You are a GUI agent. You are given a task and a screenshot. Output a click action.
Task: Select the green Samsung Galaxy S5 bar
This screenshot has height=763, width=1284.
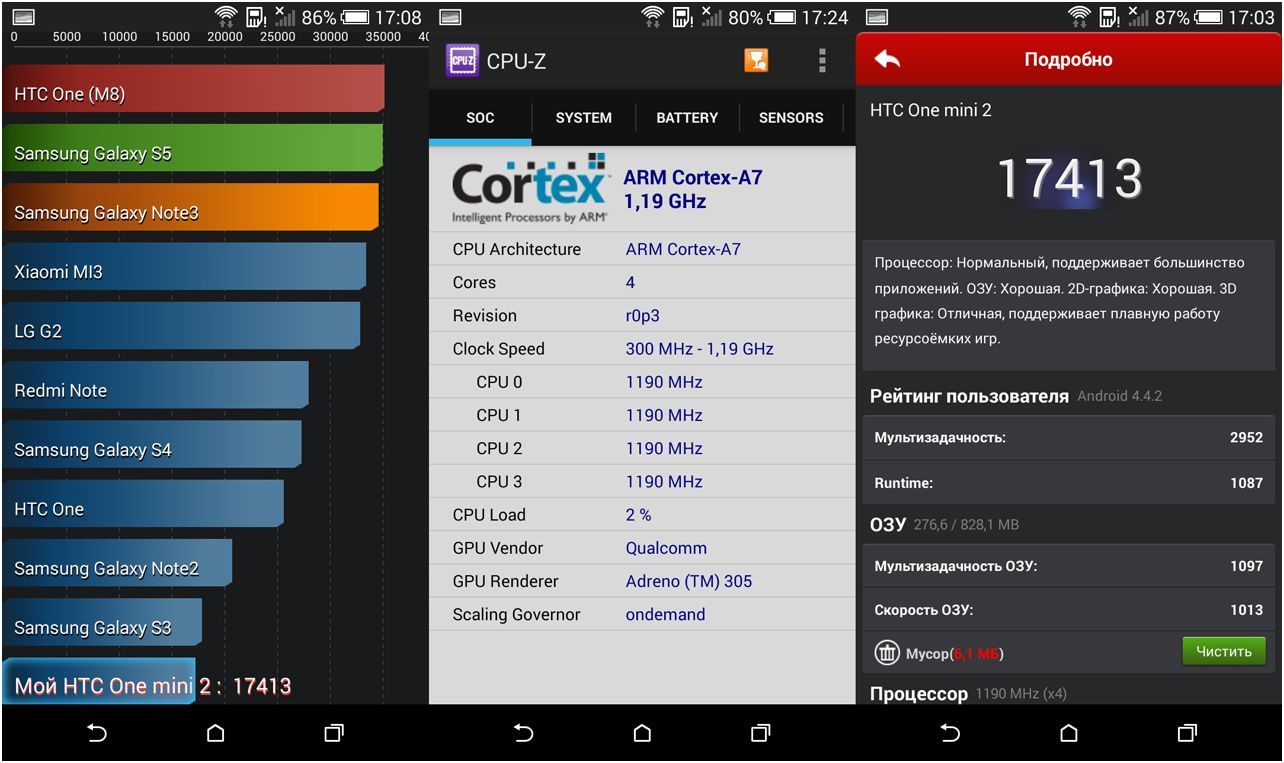(x=192, y=149)
